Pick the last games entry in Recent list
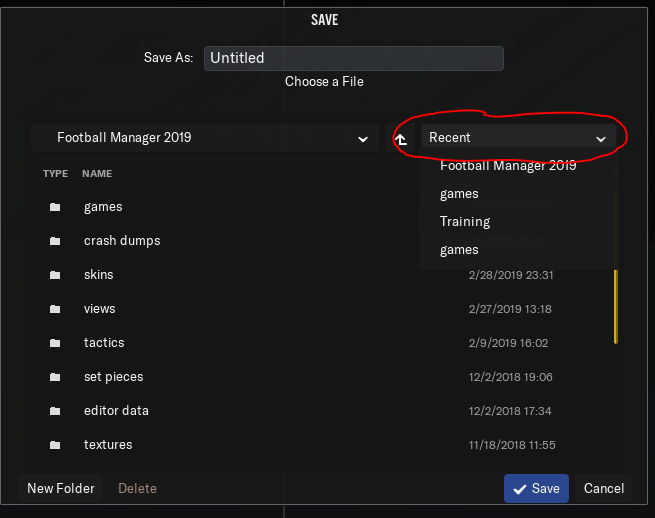This screenshot has width=655, height=518. click(459, 249)
